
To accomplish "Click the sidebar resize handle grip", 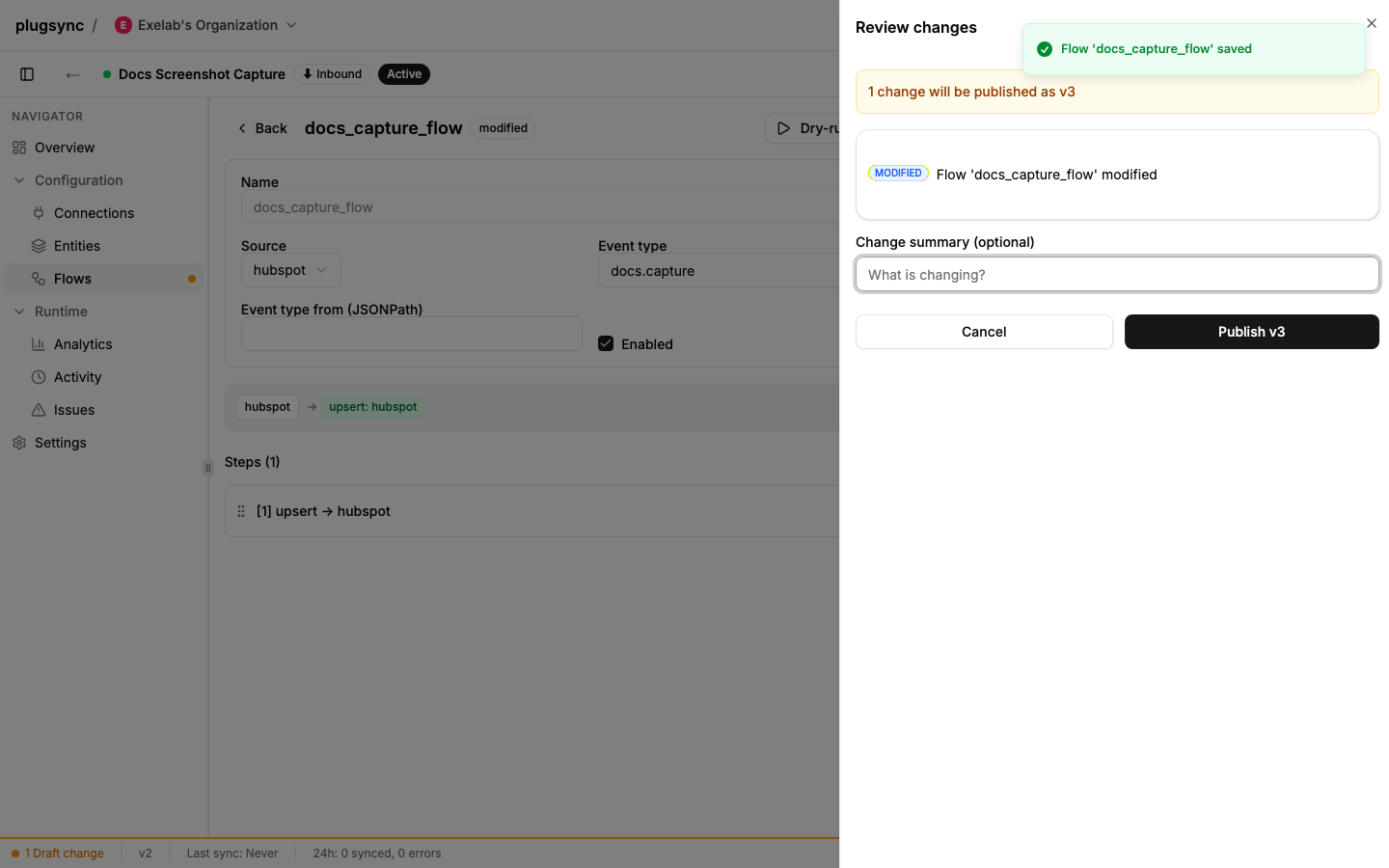I will [207, 468].
